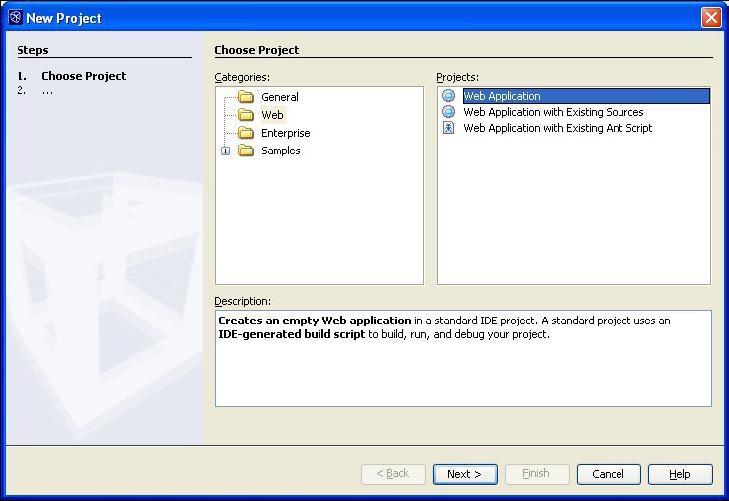Click the icon for Web Application with Existing Ant Script
The height and width of the screenshot is (501, 729).
point(448,128)
